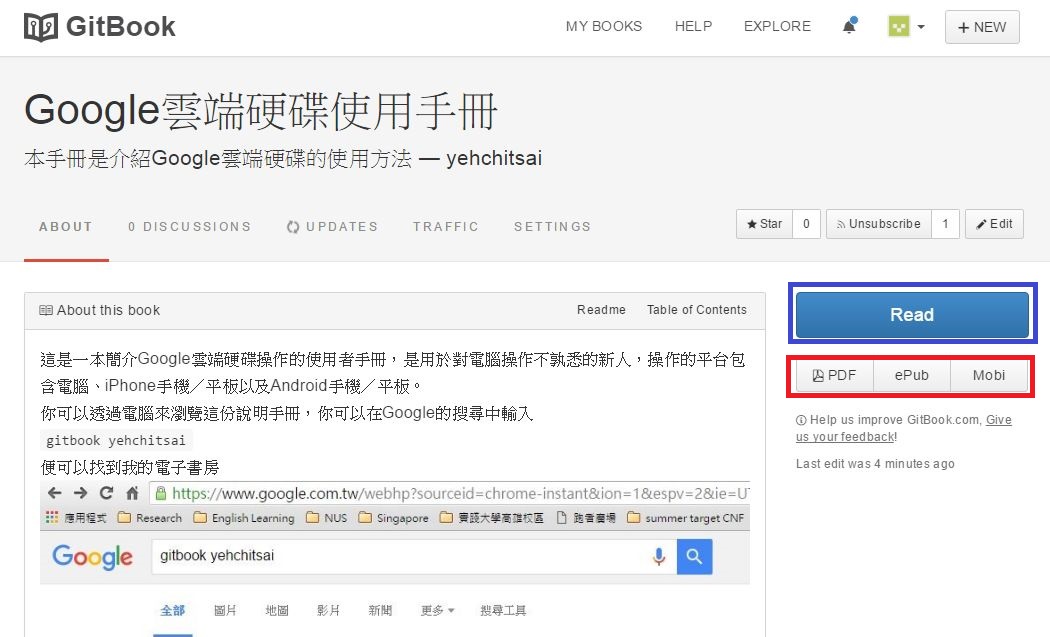
Task: Click the voice search microphone in Google
Action: coord(659,557)
